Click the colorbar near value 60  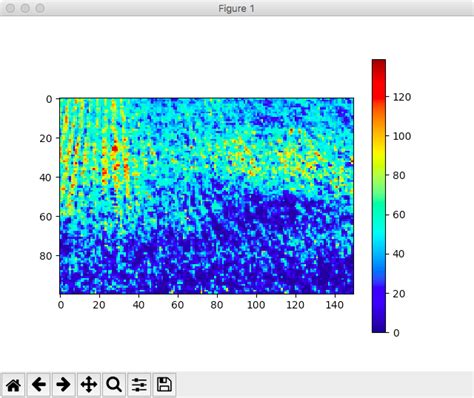(379, 215)
